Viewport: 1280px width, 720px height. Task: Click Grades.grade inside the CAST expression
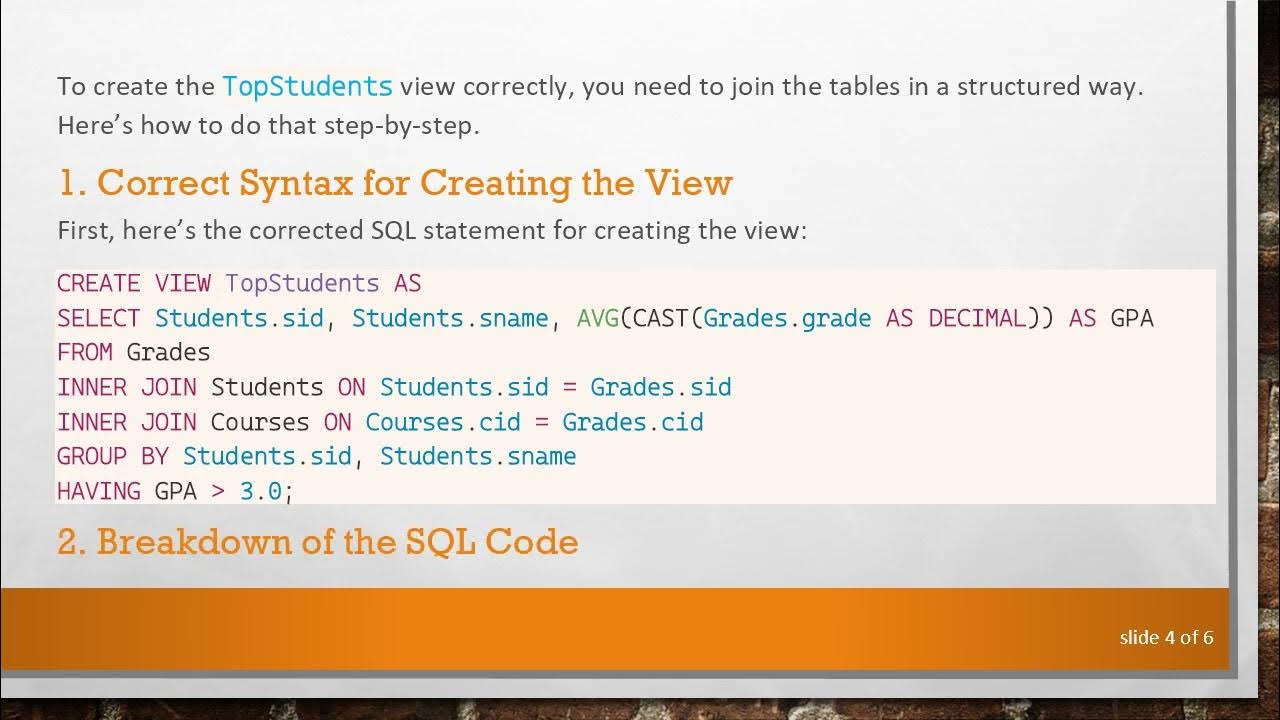tap(788, 319)
